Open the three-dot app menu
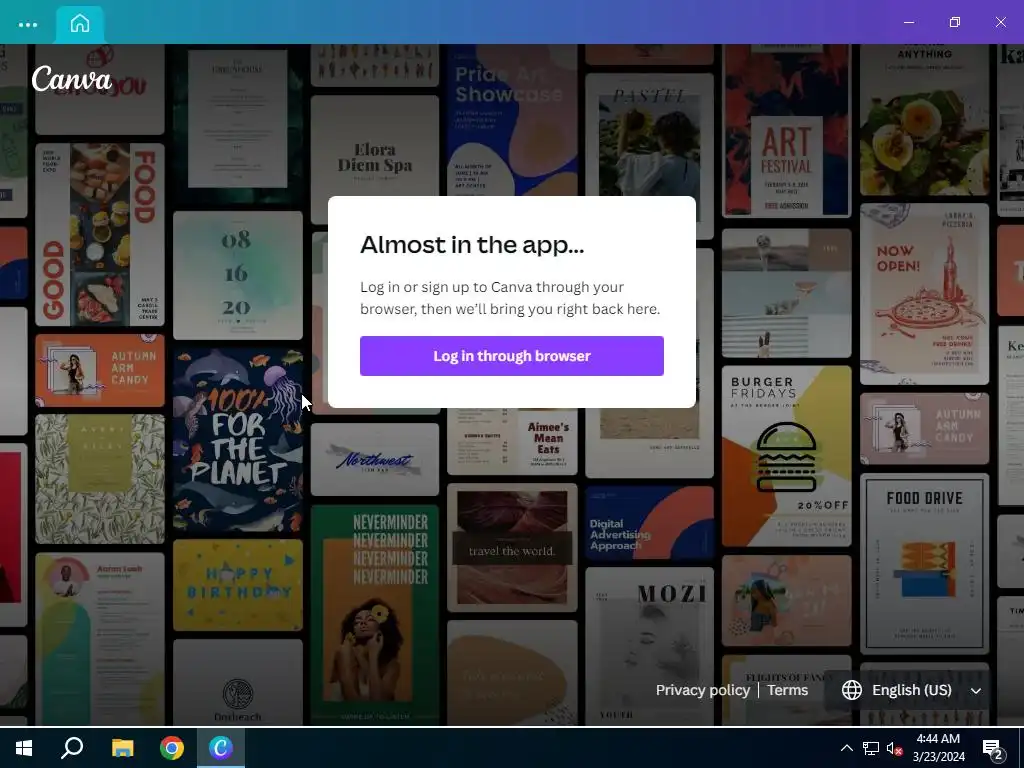Screen dimensions: 1024x768 coord(27,25)
